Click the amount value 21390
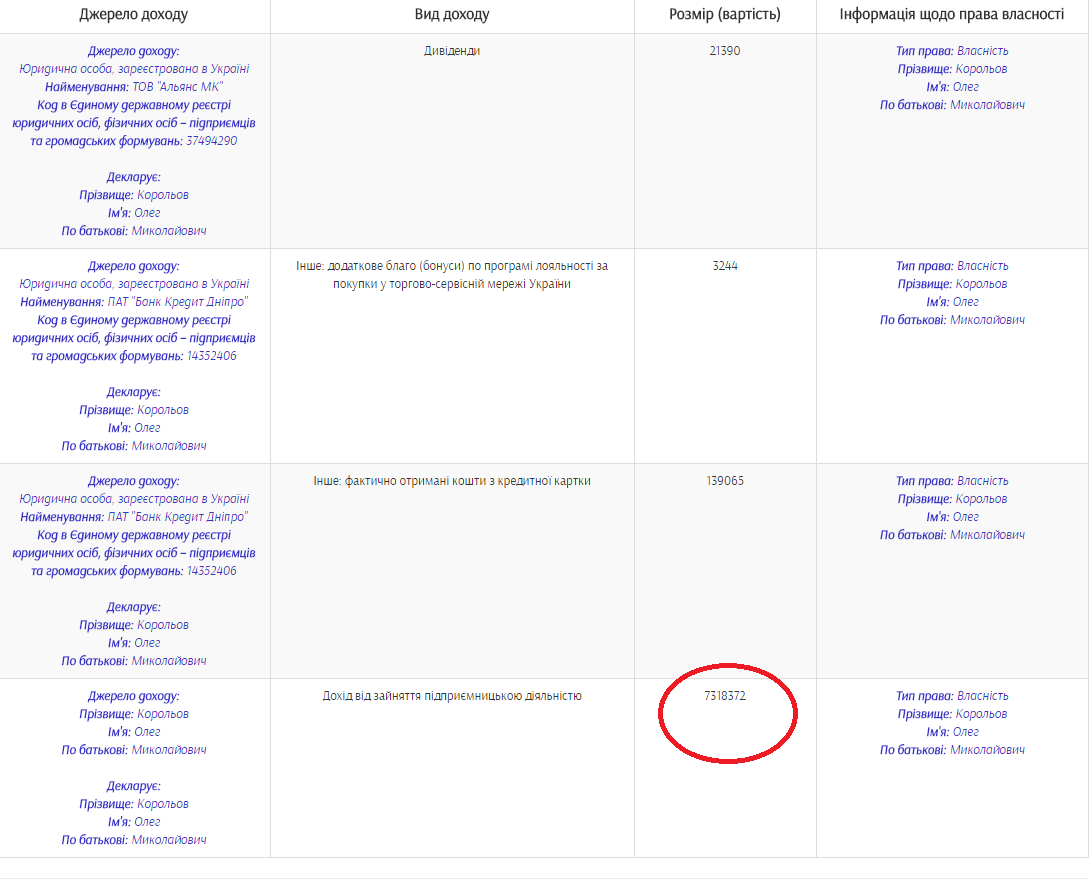This screenshot has width=1091, height=879. tap(724, 51)
